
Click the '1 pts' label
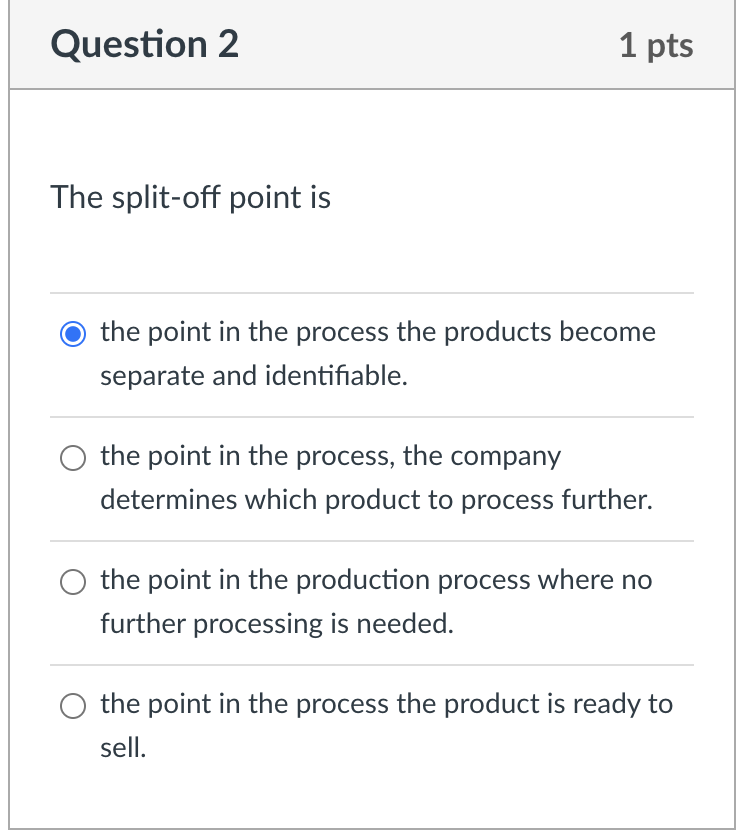click(655, 44)
